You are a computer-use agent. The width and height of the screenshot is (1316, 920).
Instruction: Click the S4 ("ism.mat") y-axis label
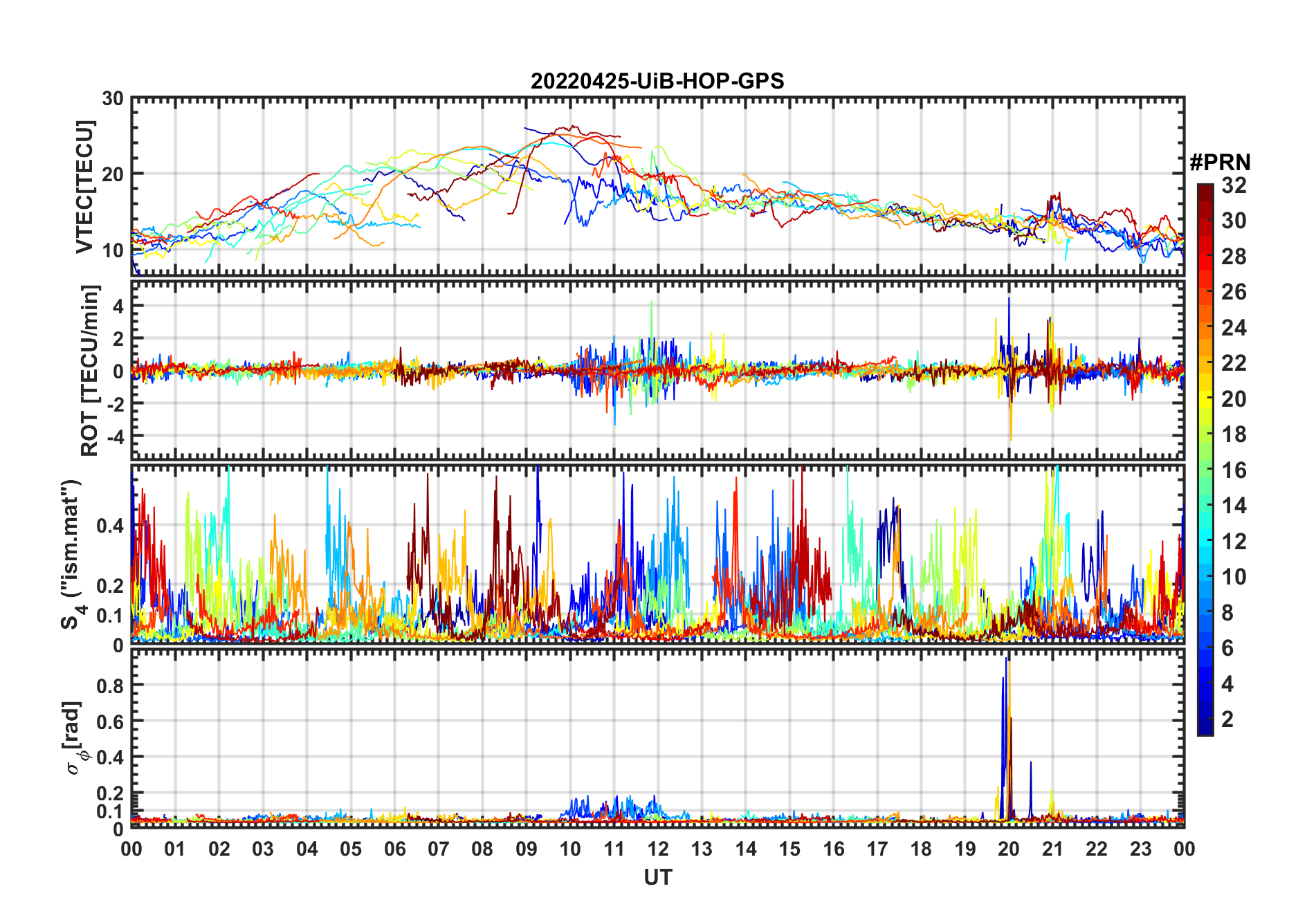(72, 554)
